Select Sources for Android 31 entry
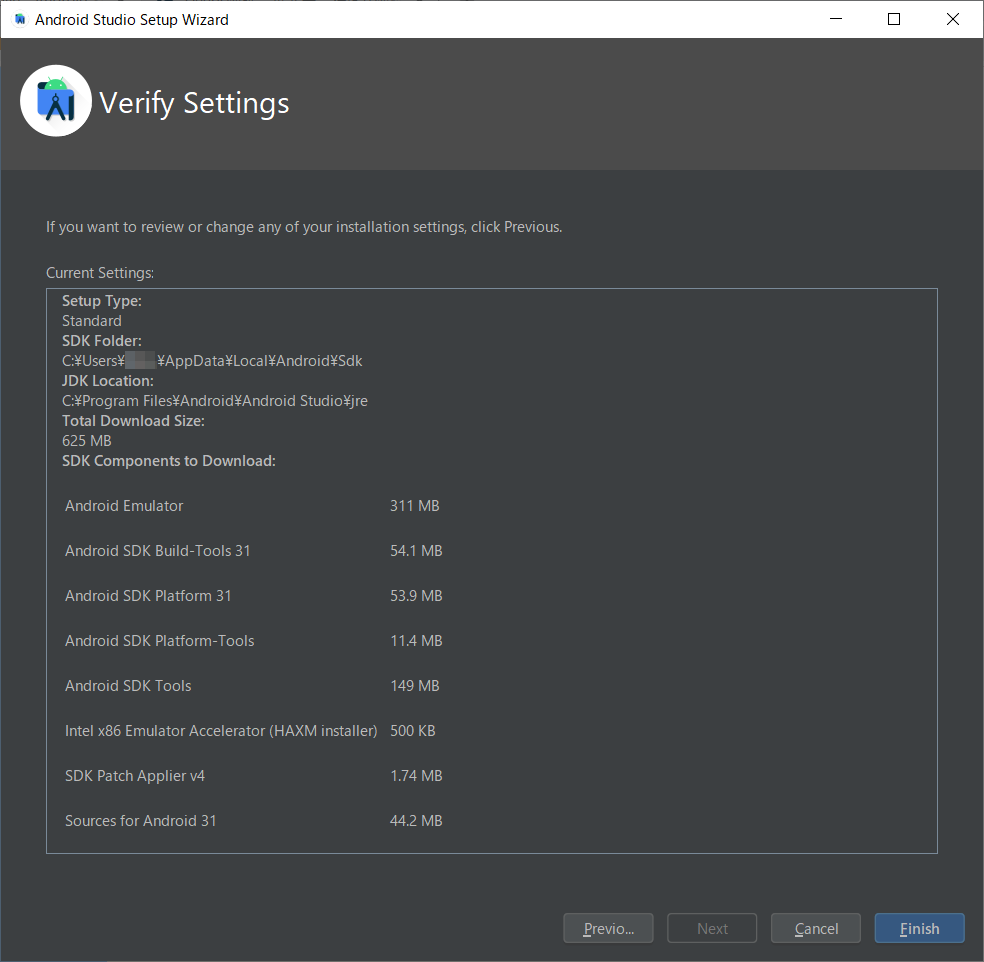The height and width of the screenshot is (962, 984). coord(141,821)
